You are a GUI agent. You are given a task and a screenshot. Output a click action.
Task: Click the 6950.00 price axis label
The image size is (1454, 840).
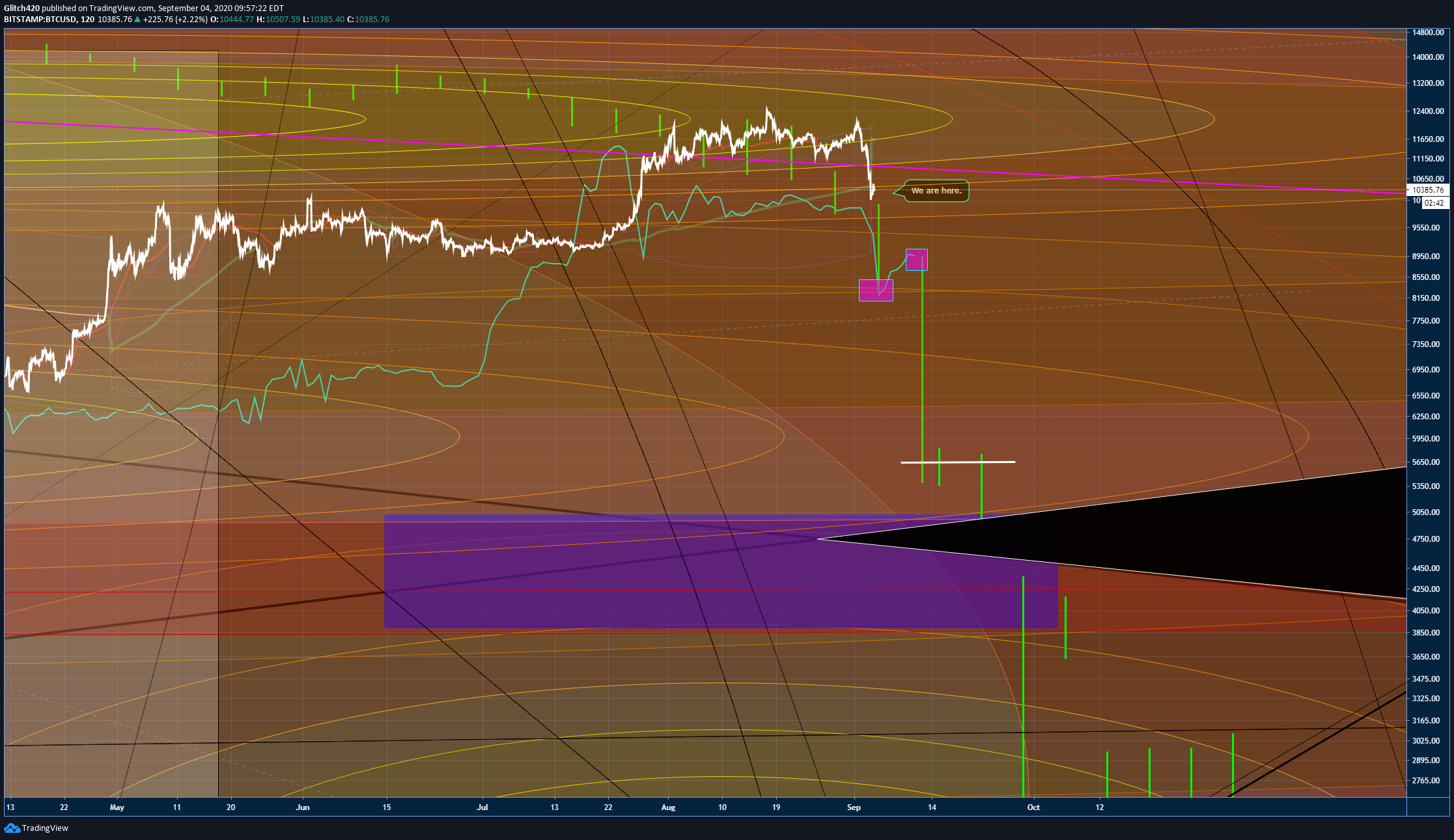(x=1425, y=370)
